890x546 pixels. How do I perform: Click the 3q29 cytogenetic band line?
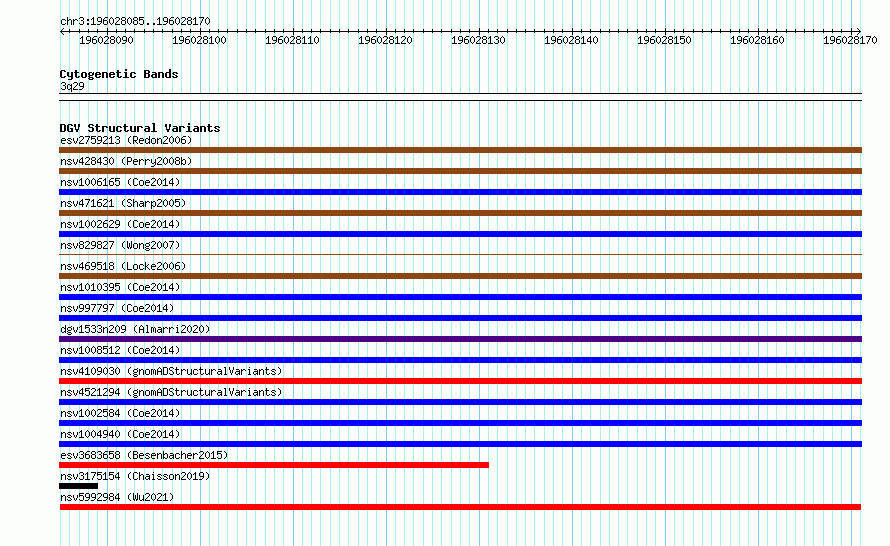(x=460, y=97)
